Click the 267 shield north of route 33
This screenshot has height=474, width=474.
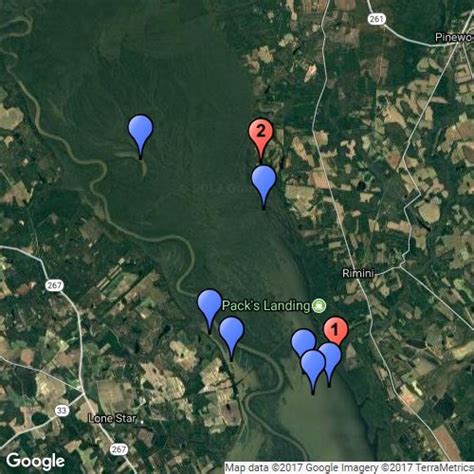coord(54,285)
